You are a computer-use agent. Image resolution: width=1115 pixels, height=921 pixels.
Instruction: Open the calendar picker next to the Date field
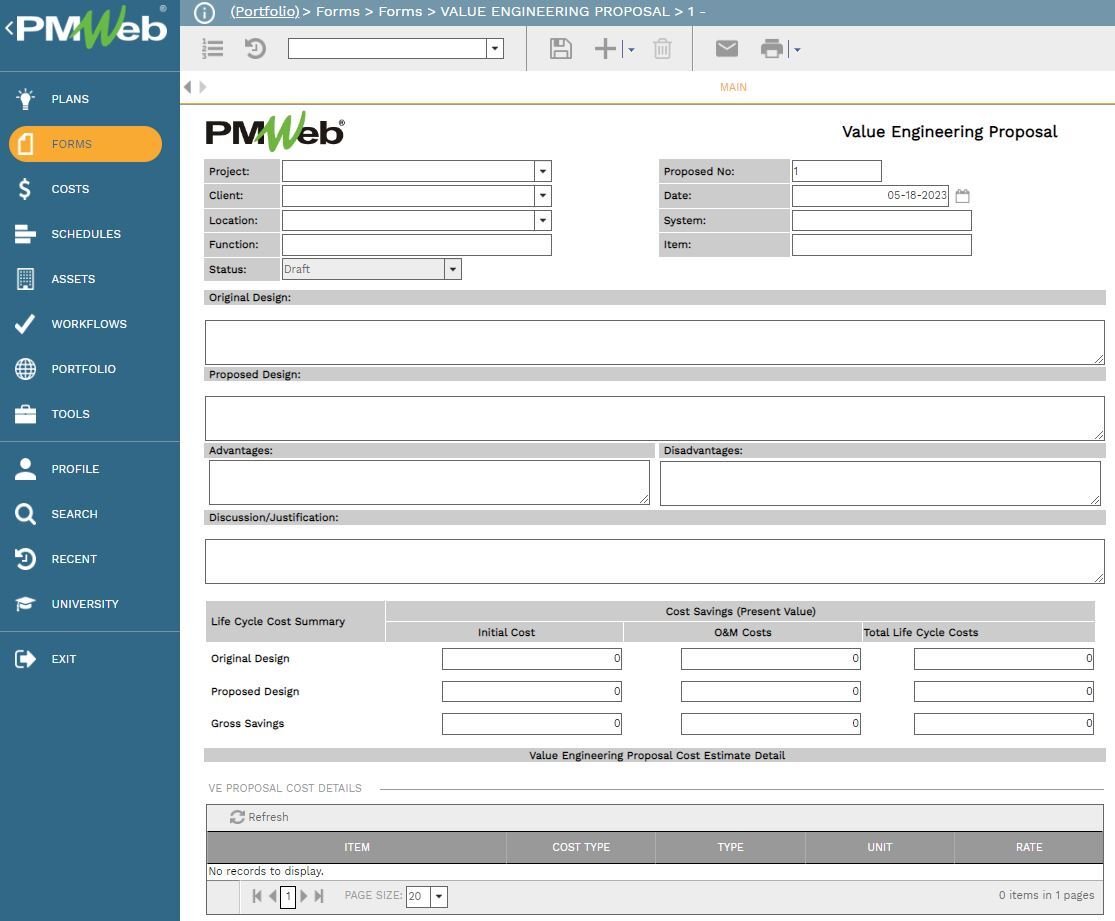[x=961, y=196]
